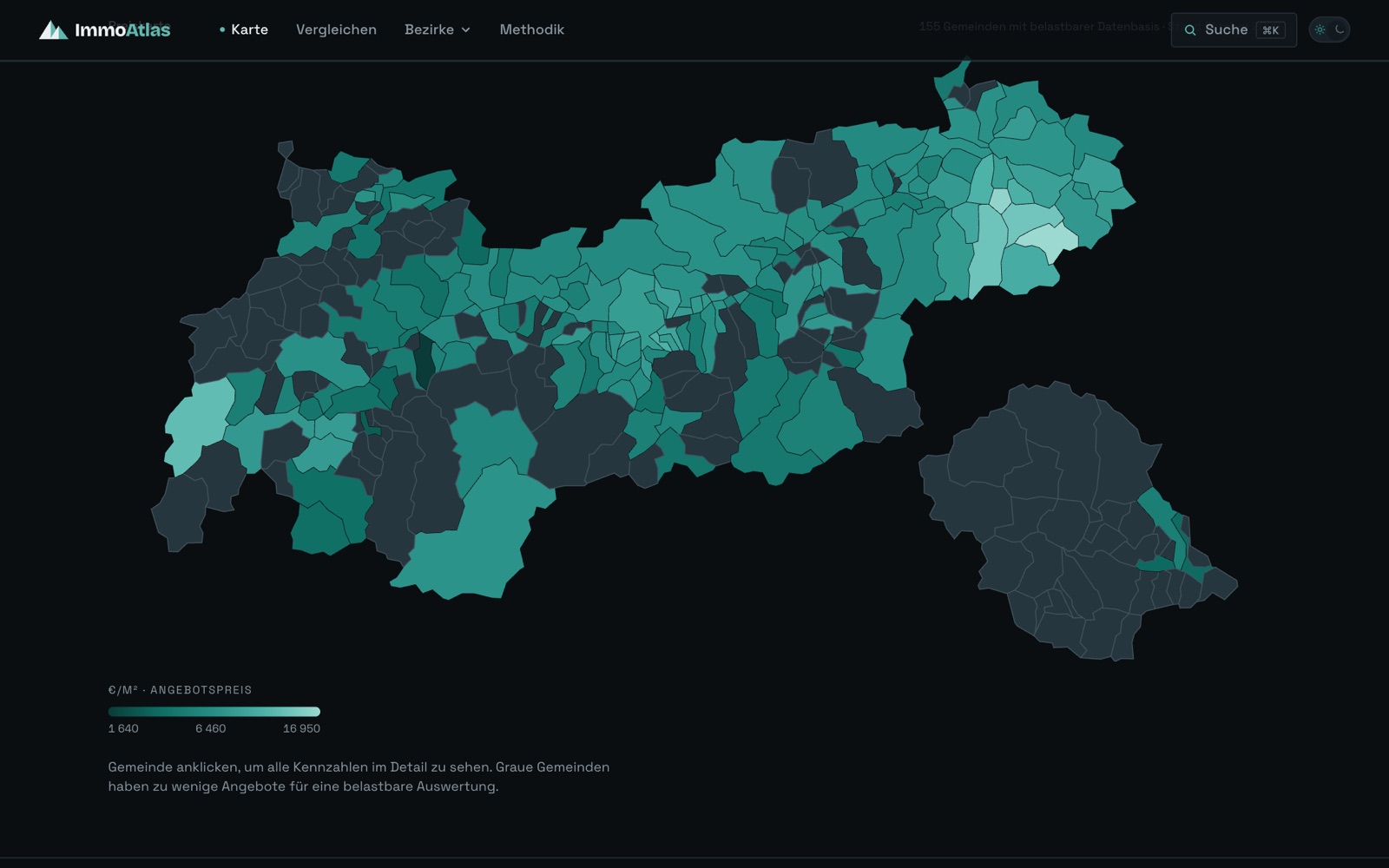Click the ⌘K shortcut badge
This screenshot has width=1389, height=868.
[1270, 30]
